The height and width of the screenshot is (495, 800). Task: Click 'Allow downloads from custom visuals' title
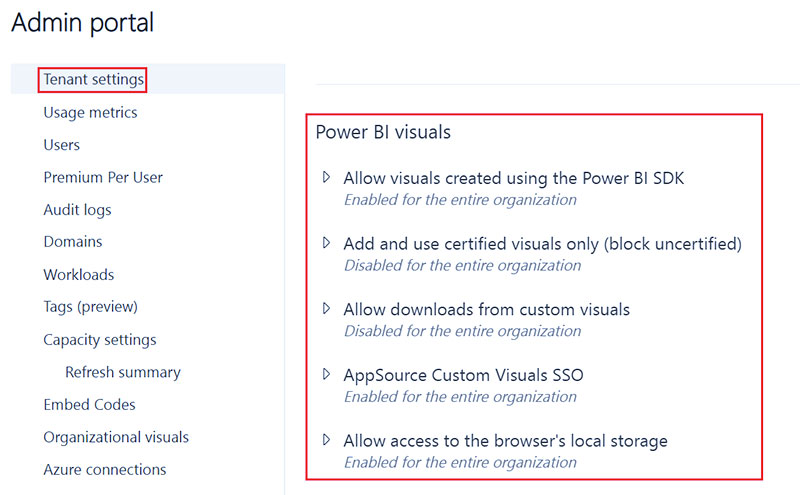(487, 309)
